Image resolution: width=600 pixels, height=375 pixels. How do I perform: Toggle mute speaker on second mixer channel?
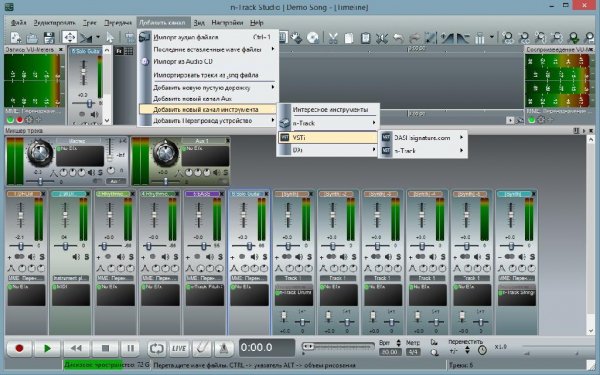[77, 257]
